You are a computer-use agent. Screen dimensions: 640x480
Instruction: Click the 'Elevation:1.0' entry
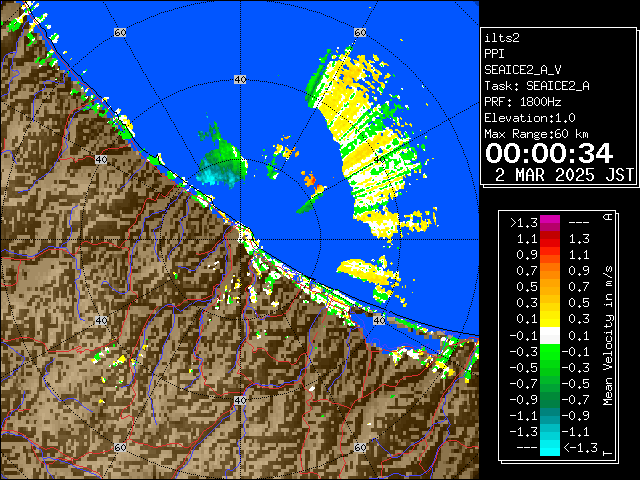click(530, 118)
